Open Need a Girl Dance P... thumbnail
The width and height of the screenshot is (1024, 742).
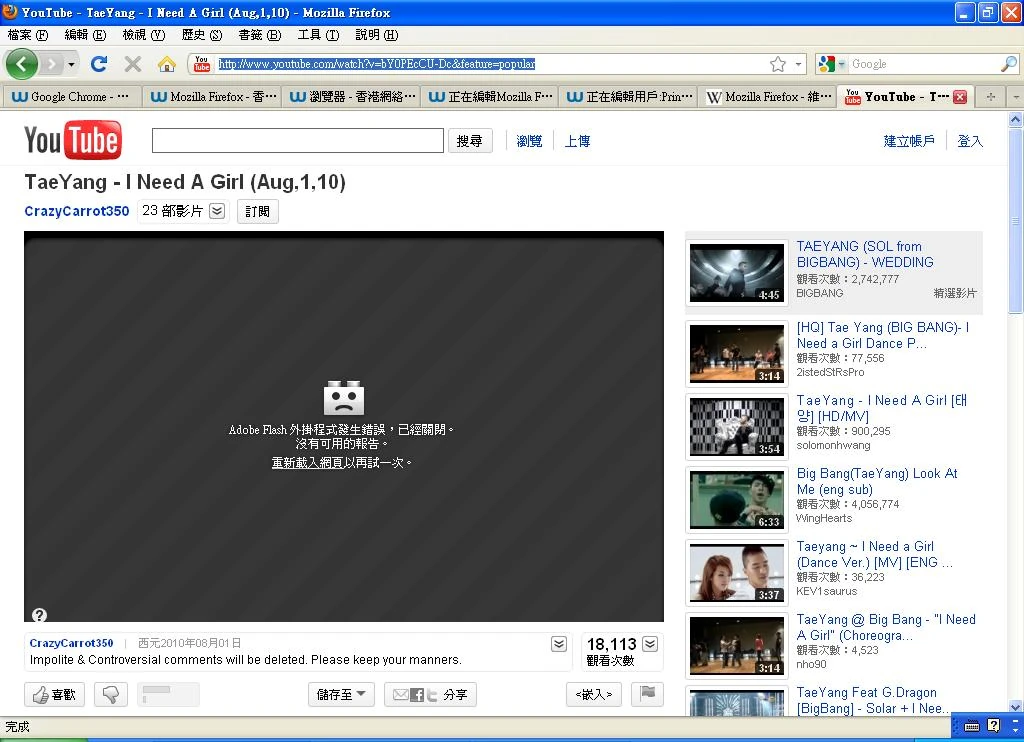[737, 353]
